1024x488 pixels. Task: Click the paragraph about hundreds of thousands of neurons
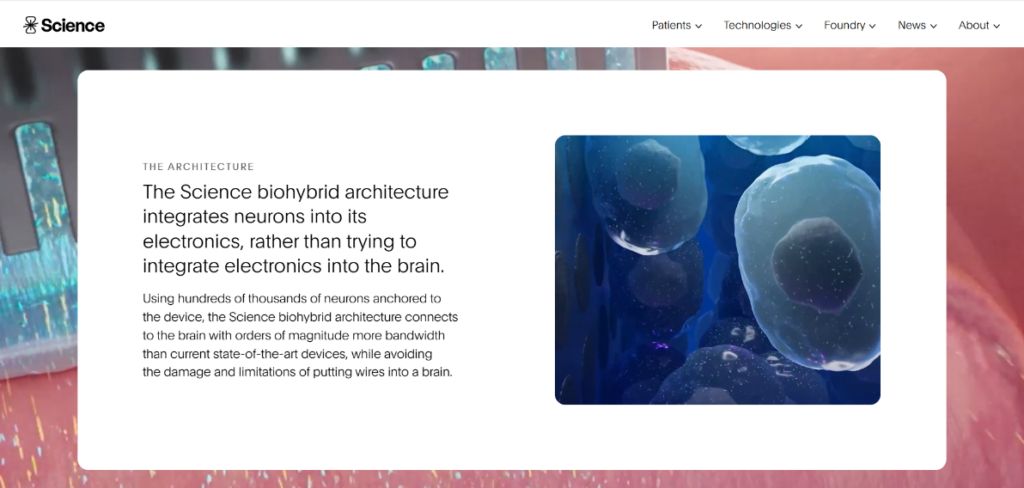click(300, 335)
